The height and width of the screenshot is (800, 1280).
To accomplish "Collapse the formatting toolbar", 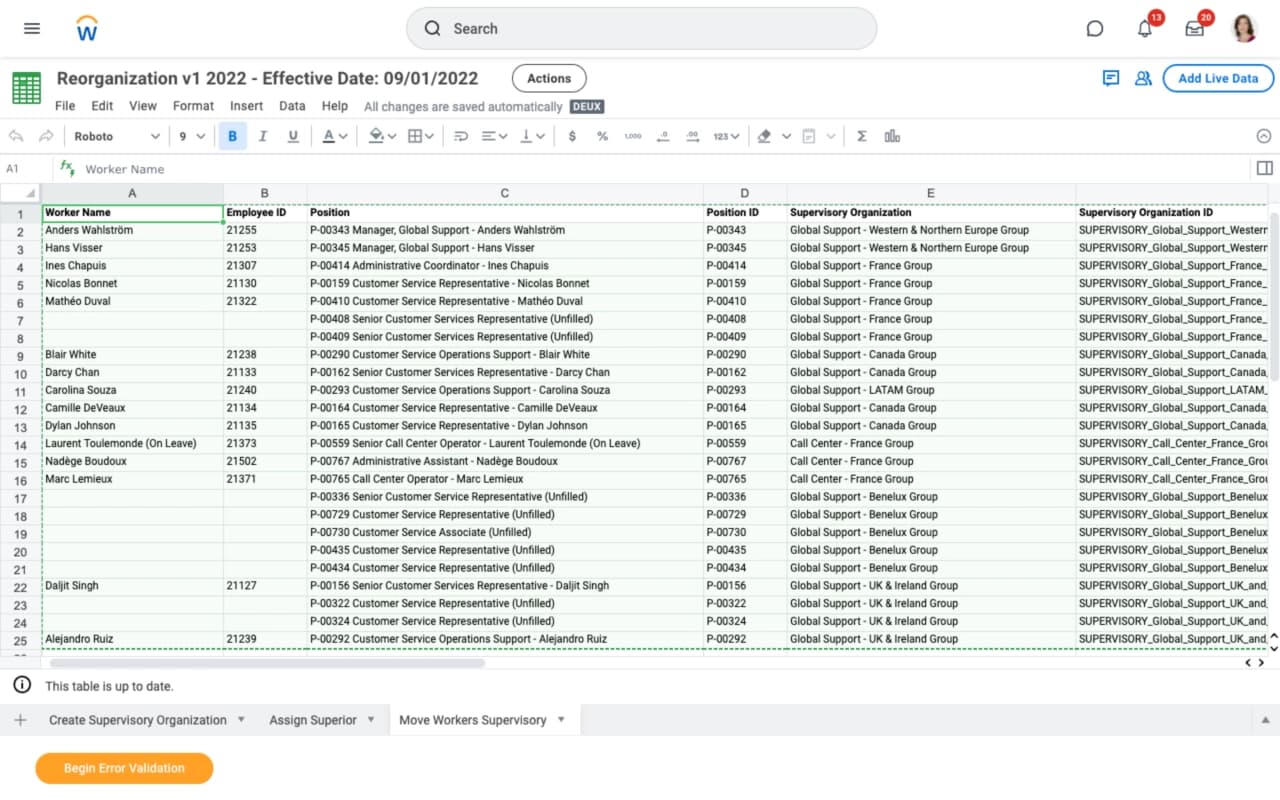I will click(1263, 136).
